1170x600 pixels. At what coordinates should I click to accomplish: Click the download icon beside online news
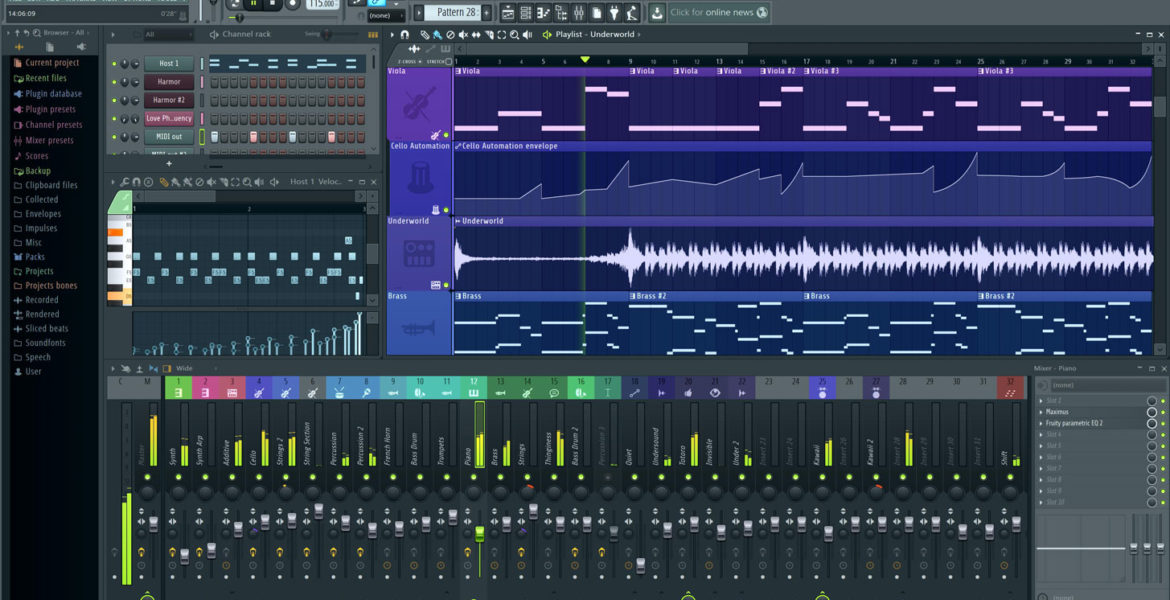(x=656, y=12)
